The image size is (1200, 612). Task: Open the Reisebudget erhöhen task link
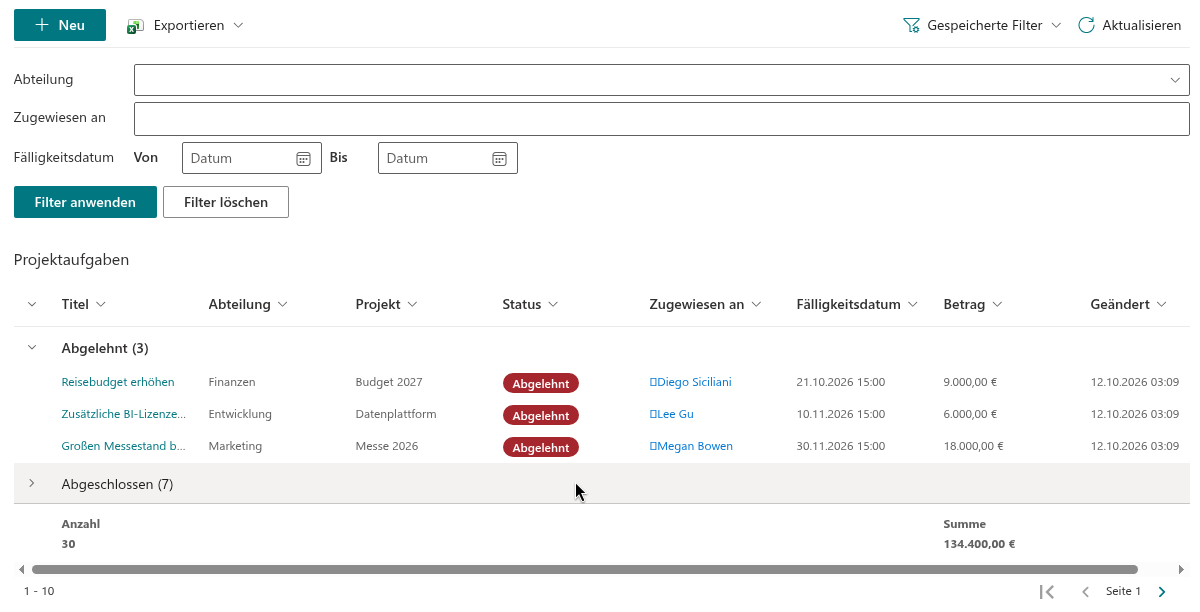(118, 382)
